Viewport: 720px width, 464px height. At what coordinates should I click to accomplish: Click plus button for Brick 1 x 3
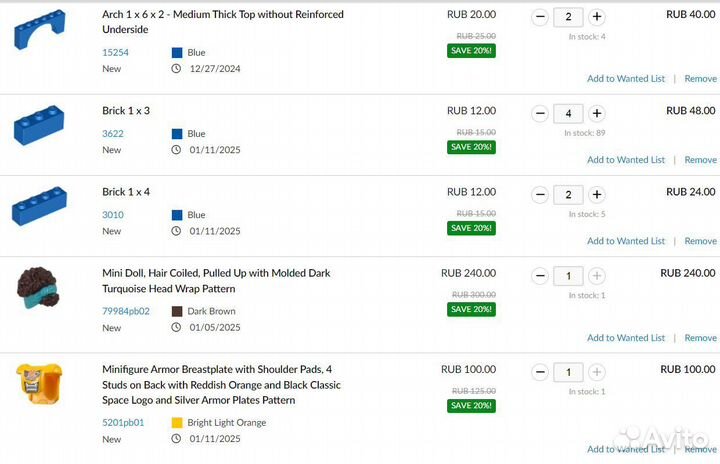coord(597,114)
